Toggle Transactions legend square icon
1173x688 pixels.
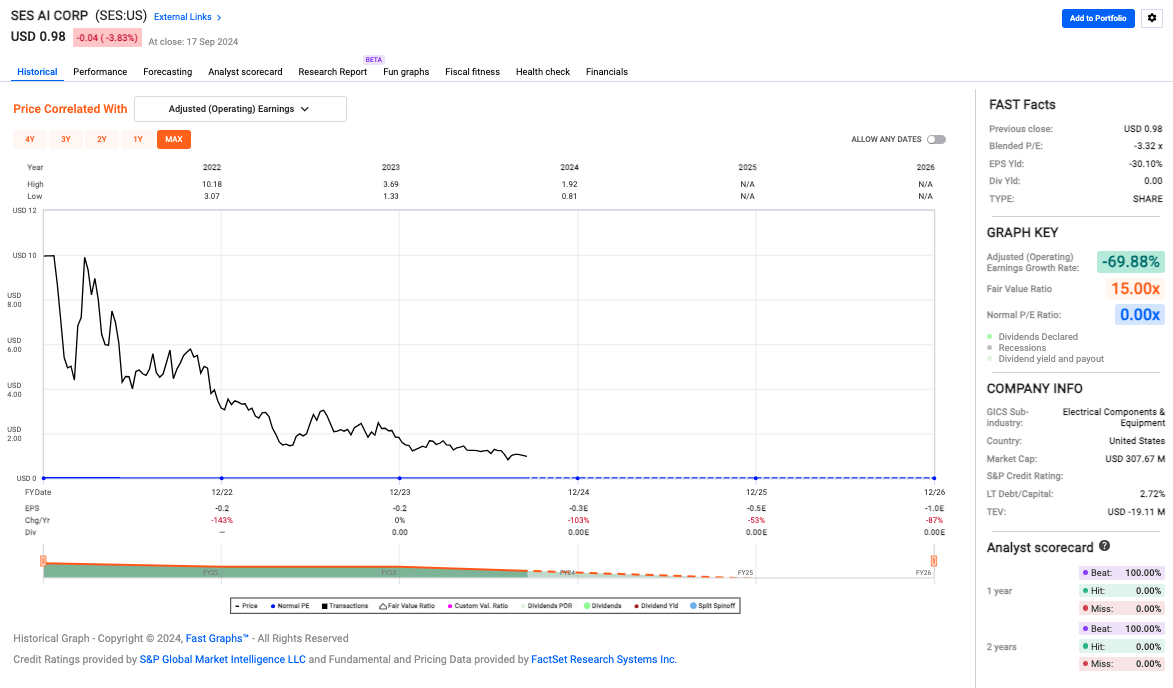coord(325,606)
